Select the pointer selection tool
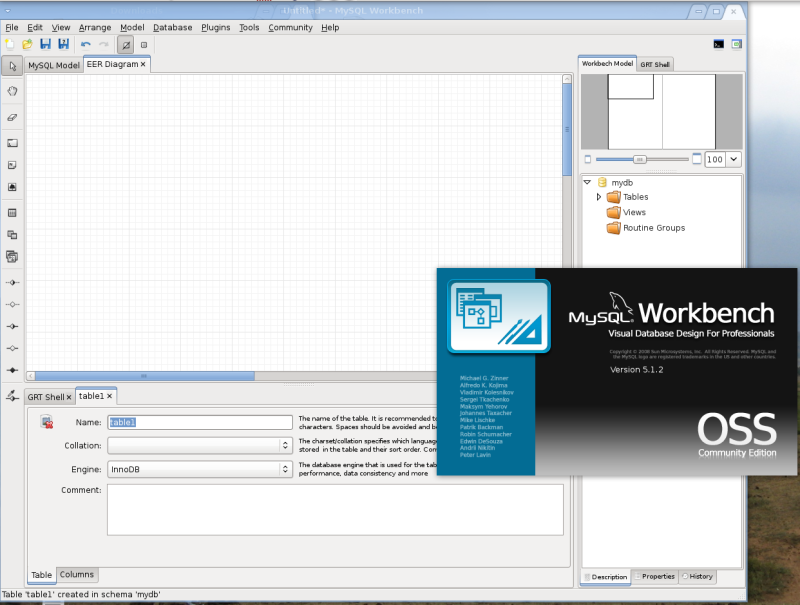The image size is (800, 605). point(12,66)
